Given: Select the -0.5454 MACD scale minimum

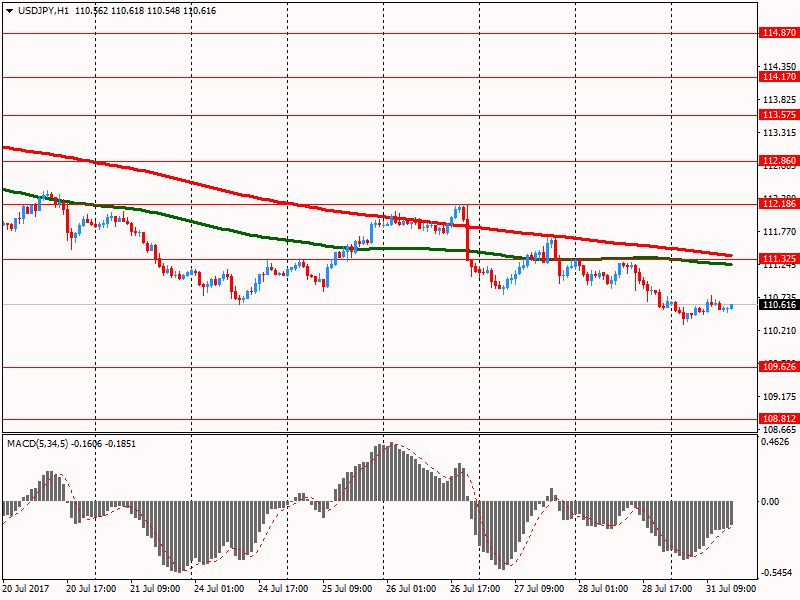Looking at the screenshot, I should [775, 573].
